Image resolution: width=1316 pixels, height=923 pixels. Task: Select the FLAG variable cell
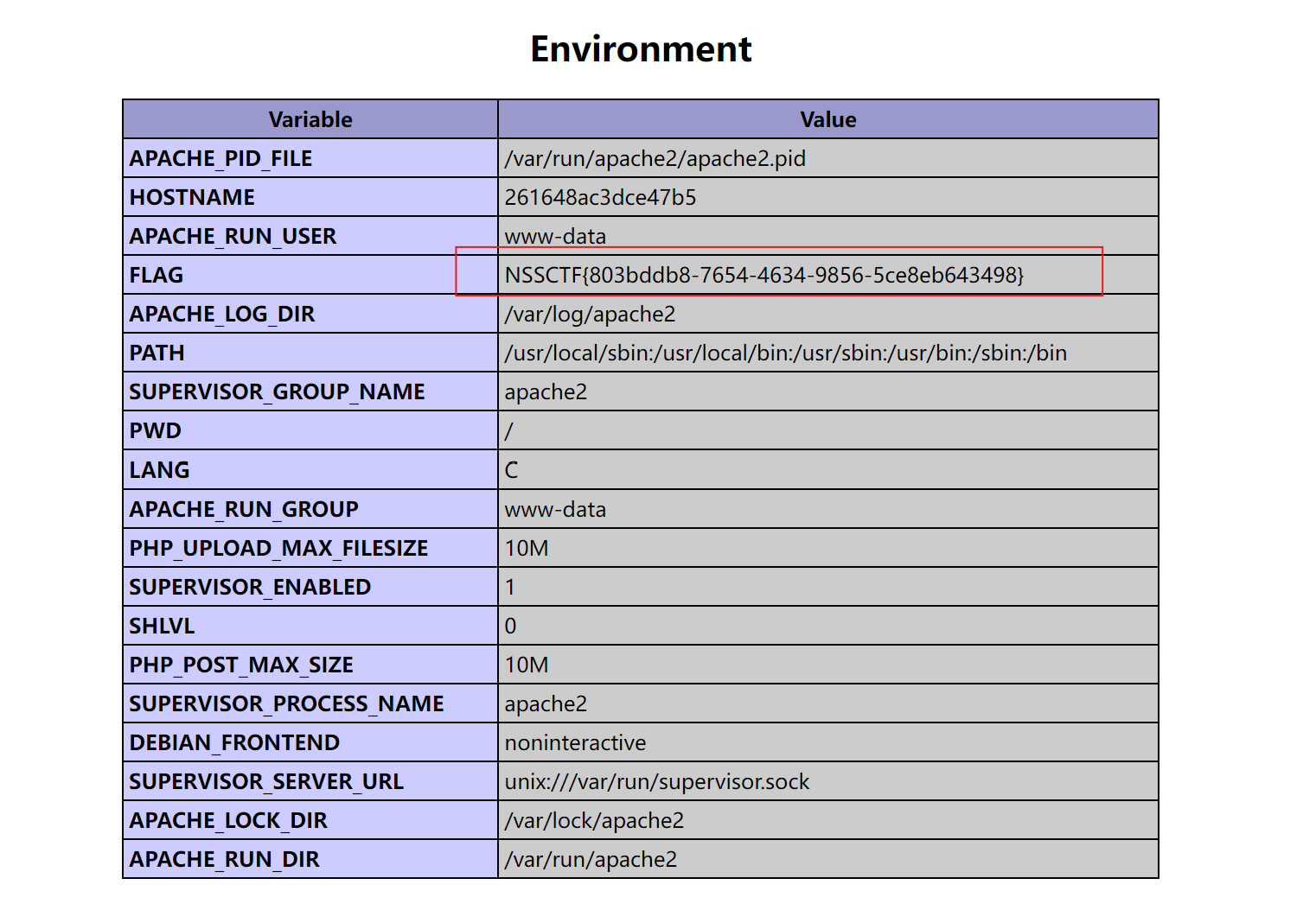click(x=310, y=275)
